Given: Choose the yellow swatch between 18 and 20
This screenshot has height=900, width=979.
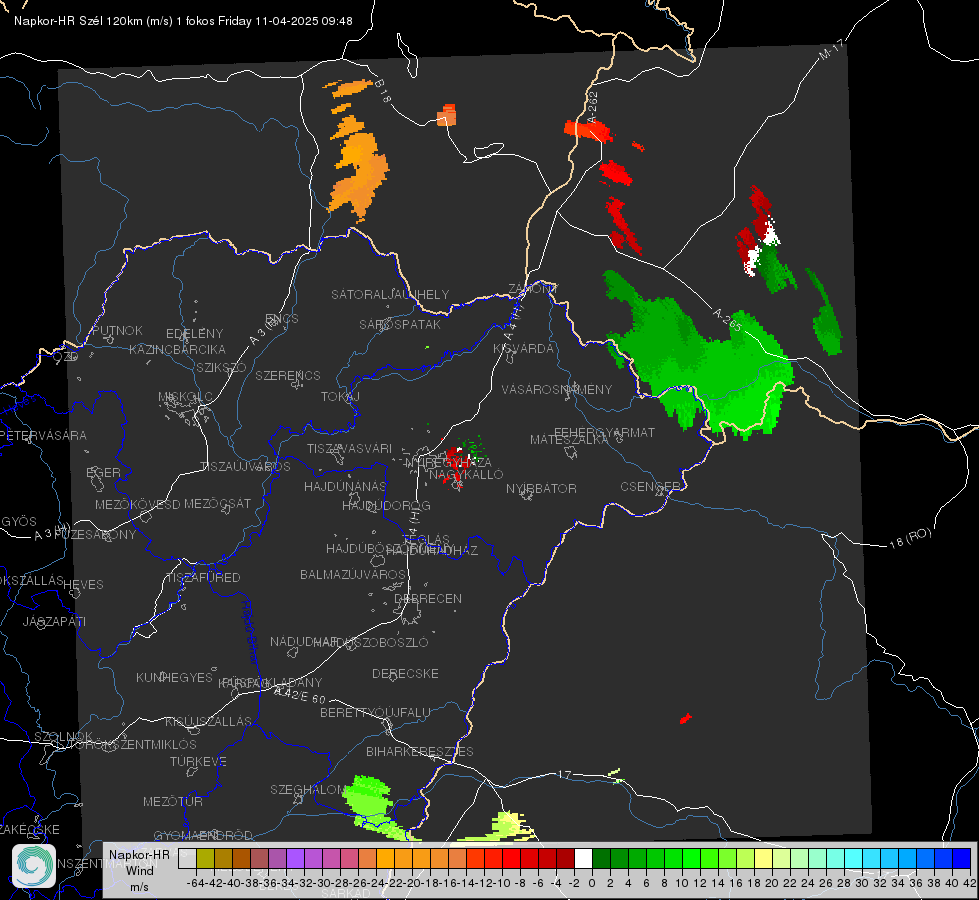Looking at the screenshot, I should point(763,859).
